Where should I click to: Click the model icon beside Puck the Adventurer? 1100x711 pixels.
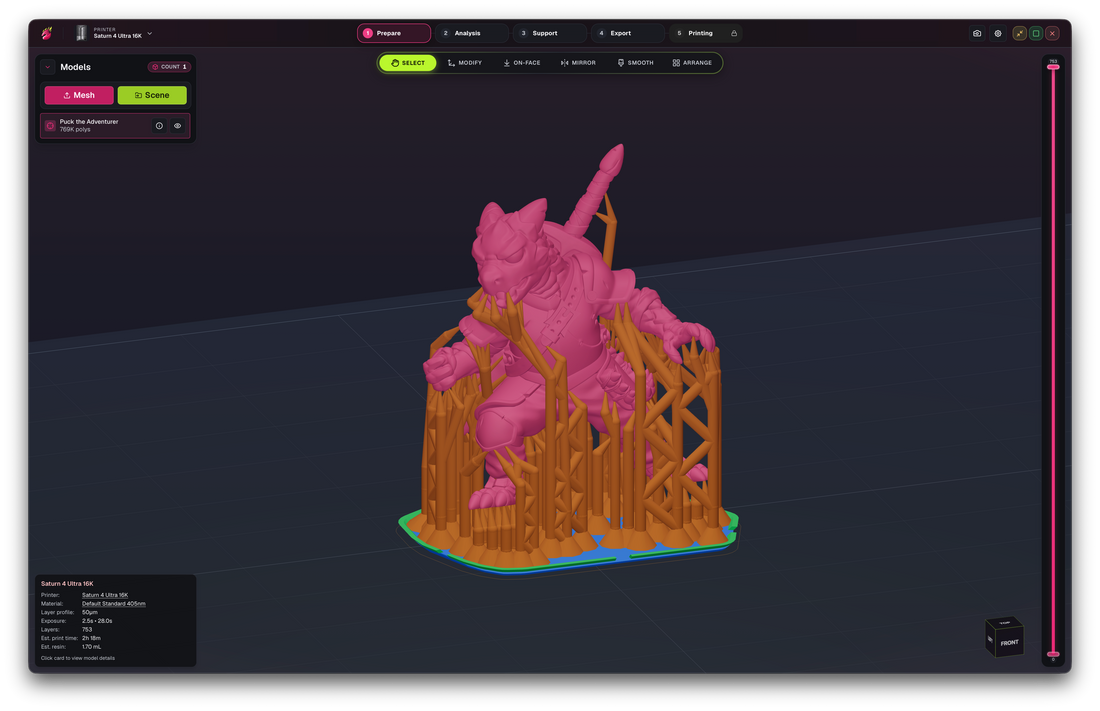pyautogui.click(x=51, y=126)
